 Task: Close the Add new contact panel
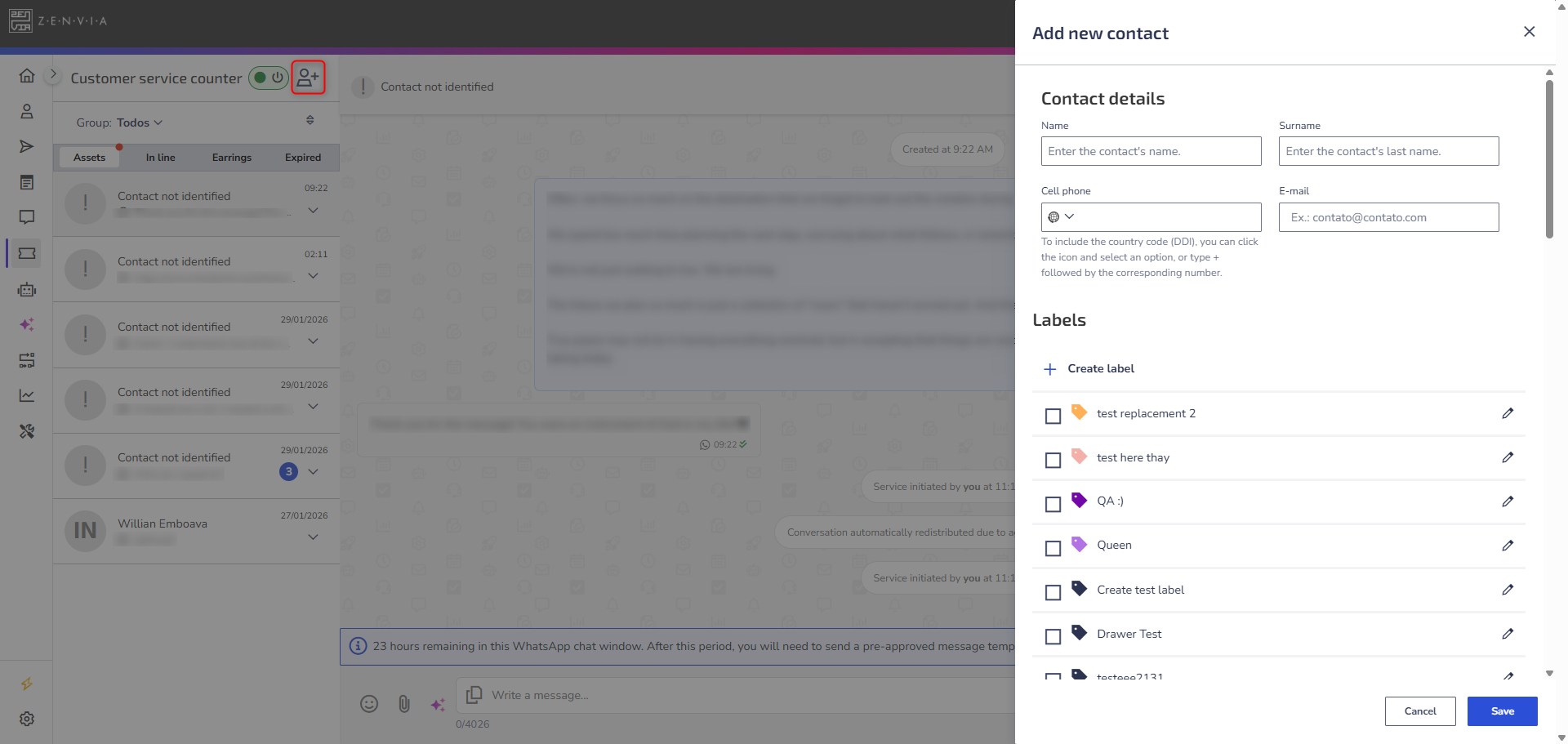[x=1530, y=32]
